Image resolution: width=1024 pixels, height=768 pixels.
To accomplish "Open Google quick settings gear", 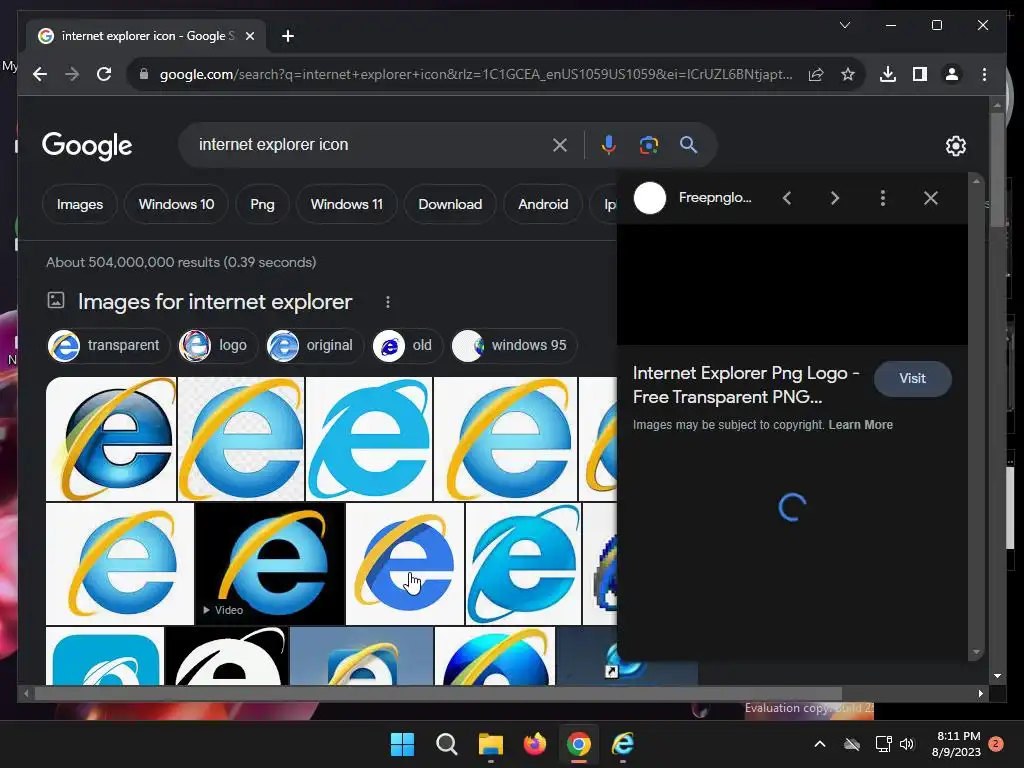I will coord(955,146).
